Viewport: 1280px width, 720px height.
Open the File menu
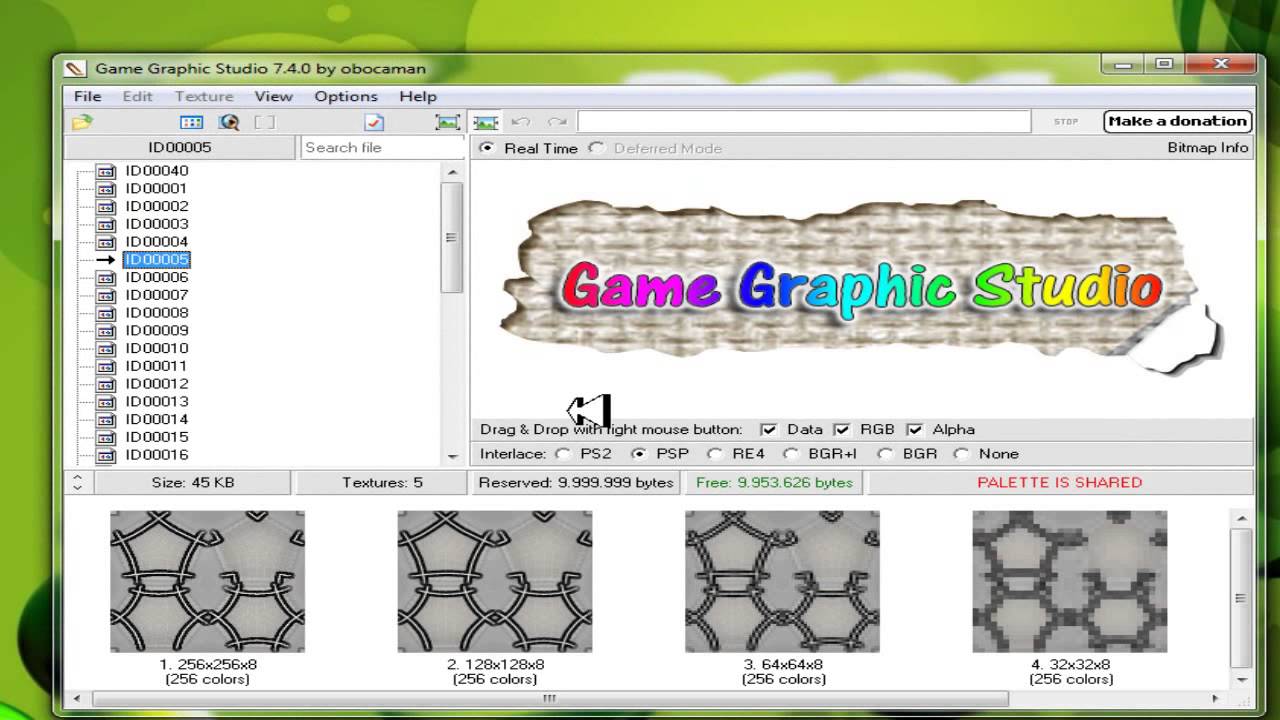click(87, 96)
